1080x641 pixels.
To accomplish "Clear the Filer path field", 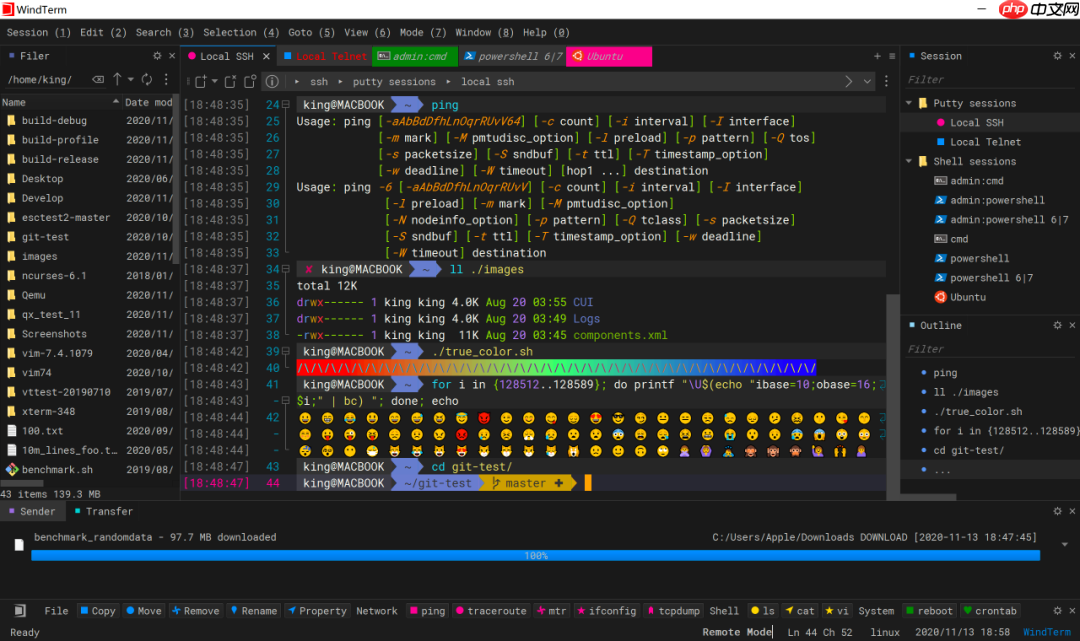I will [98, 79].
